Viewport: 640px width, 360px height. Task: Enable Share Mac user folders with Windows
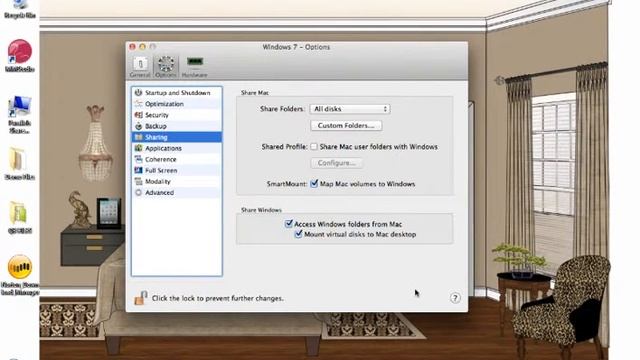click(314, 147)
